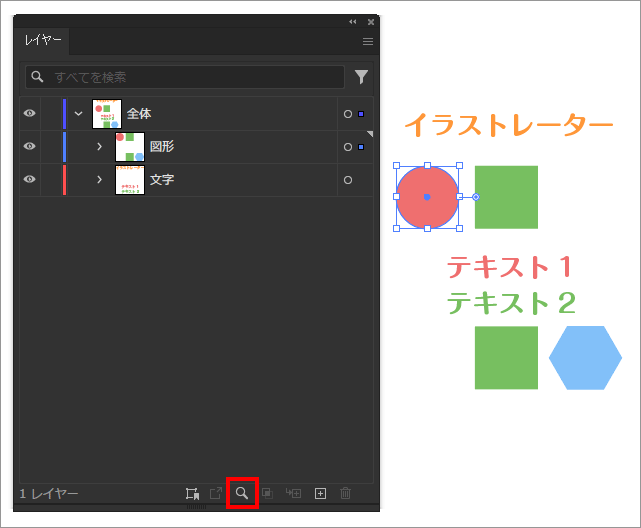641x528 pixels.
Task: Close the Layers panel with X
Action: [x=371, y=22]
